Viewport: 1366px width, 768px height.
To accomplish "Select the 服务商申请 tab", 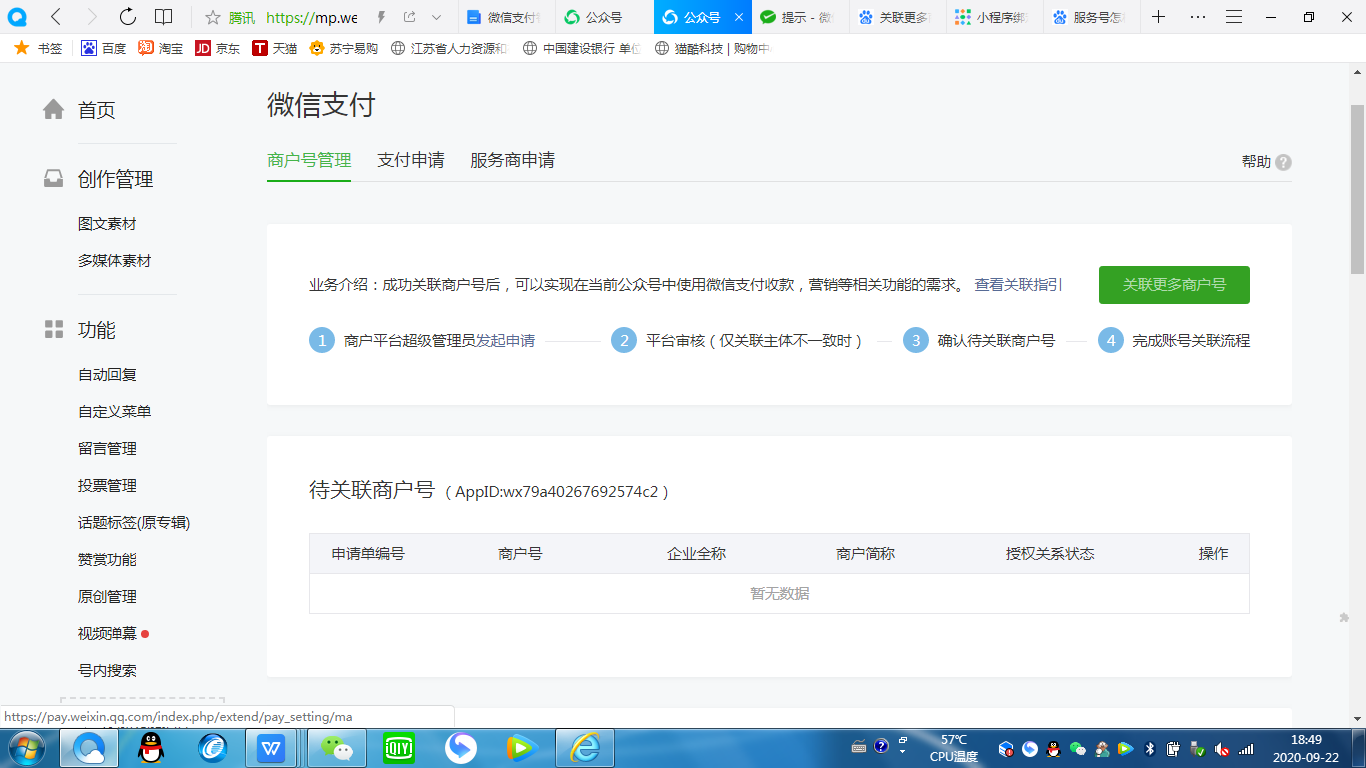I will click(x=513, y=160).
